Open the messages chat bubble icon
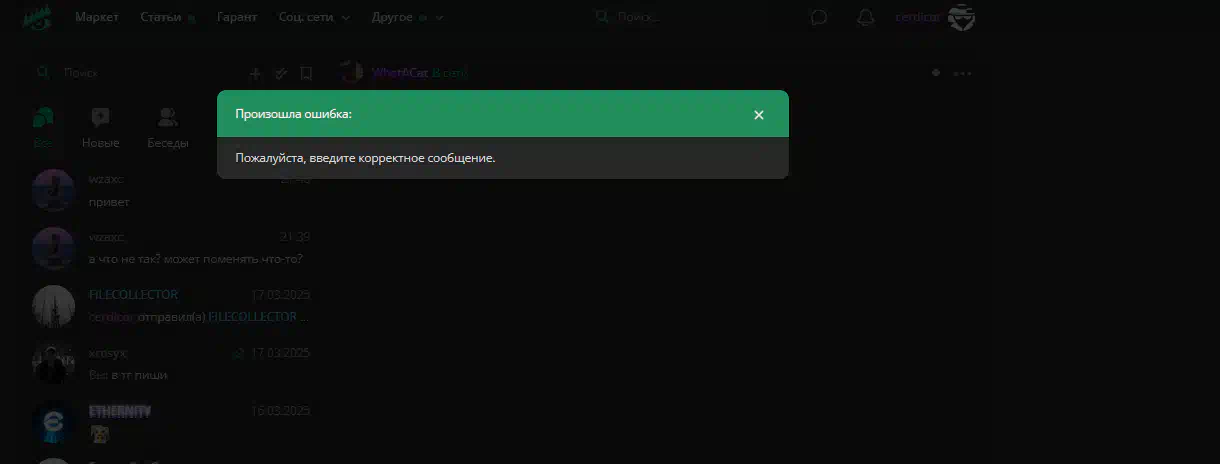This screenshot has width=1220, height=464. 819,17
